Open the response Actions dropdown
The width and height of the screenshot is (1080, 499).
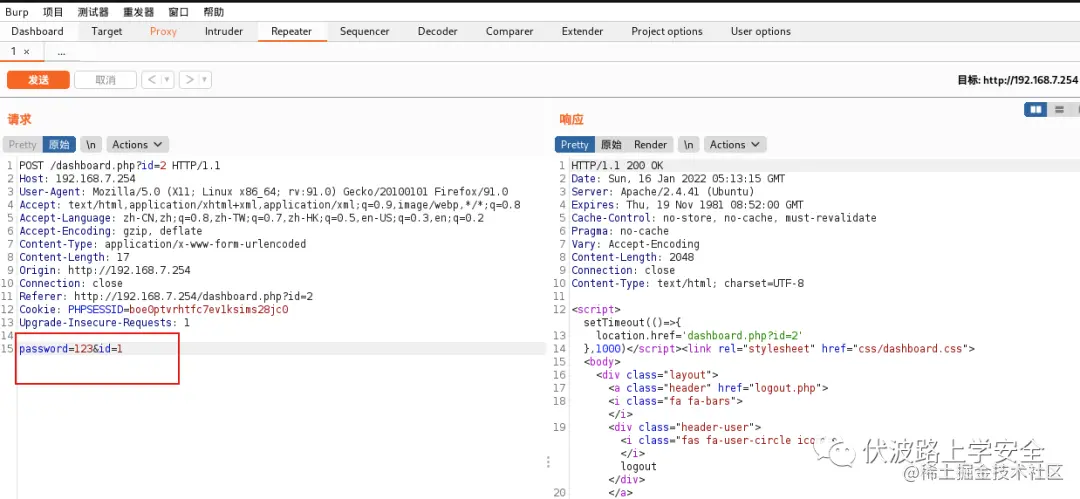pos(735,145)
